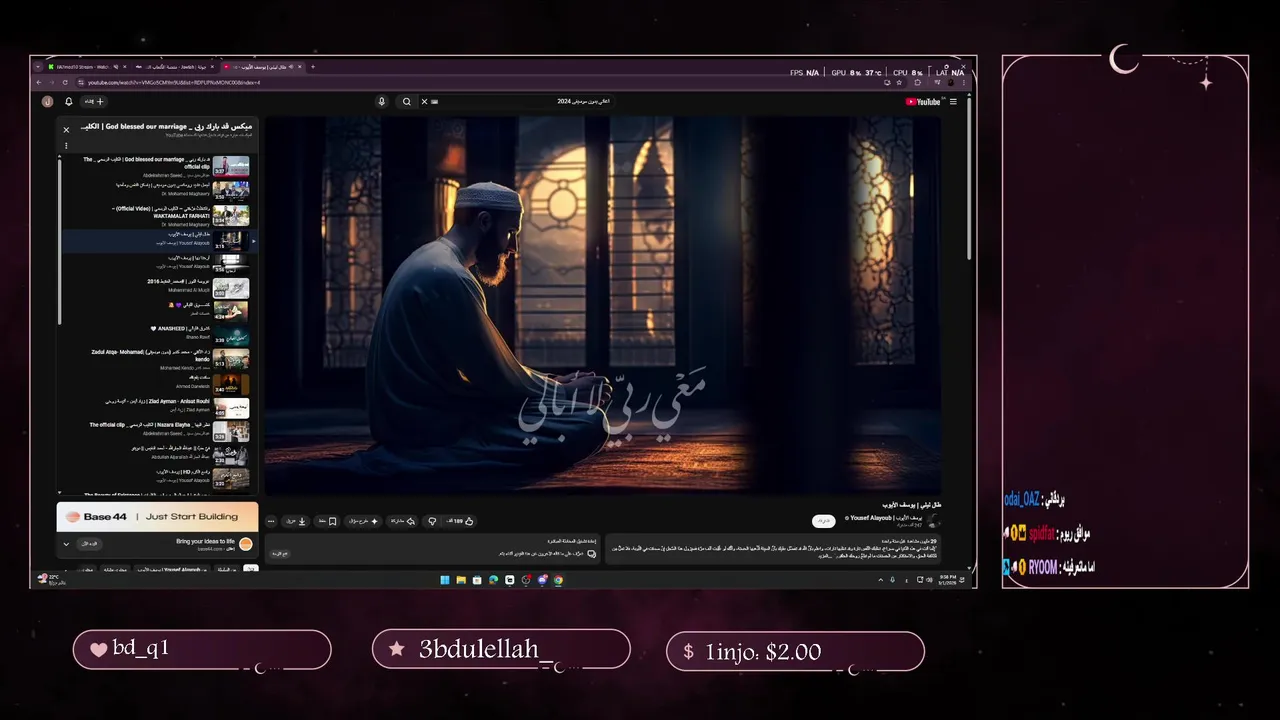
Task: Click the Share arrow button below video
Action: 403,521
